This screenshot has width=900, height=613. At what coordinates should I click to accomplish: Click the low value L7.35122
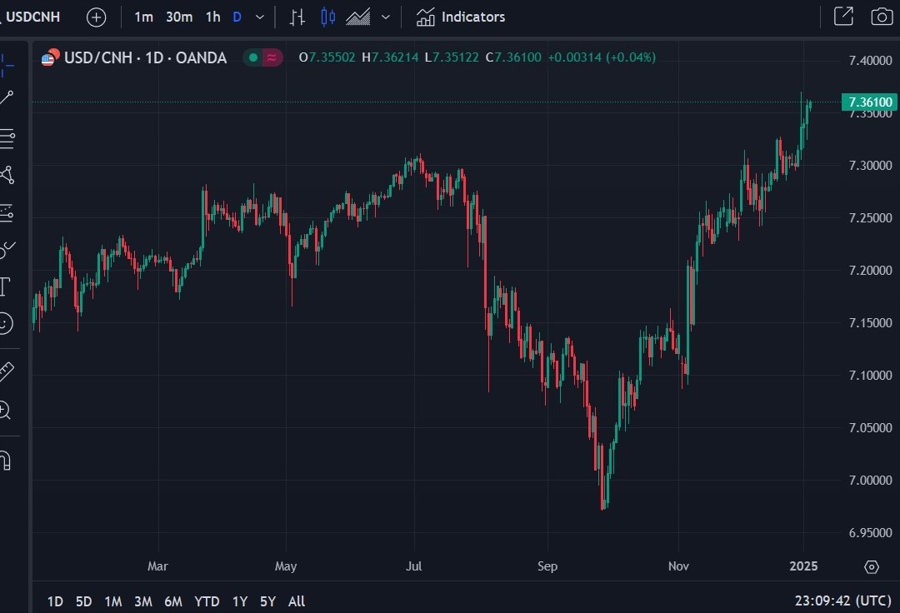tap(452, 57)
